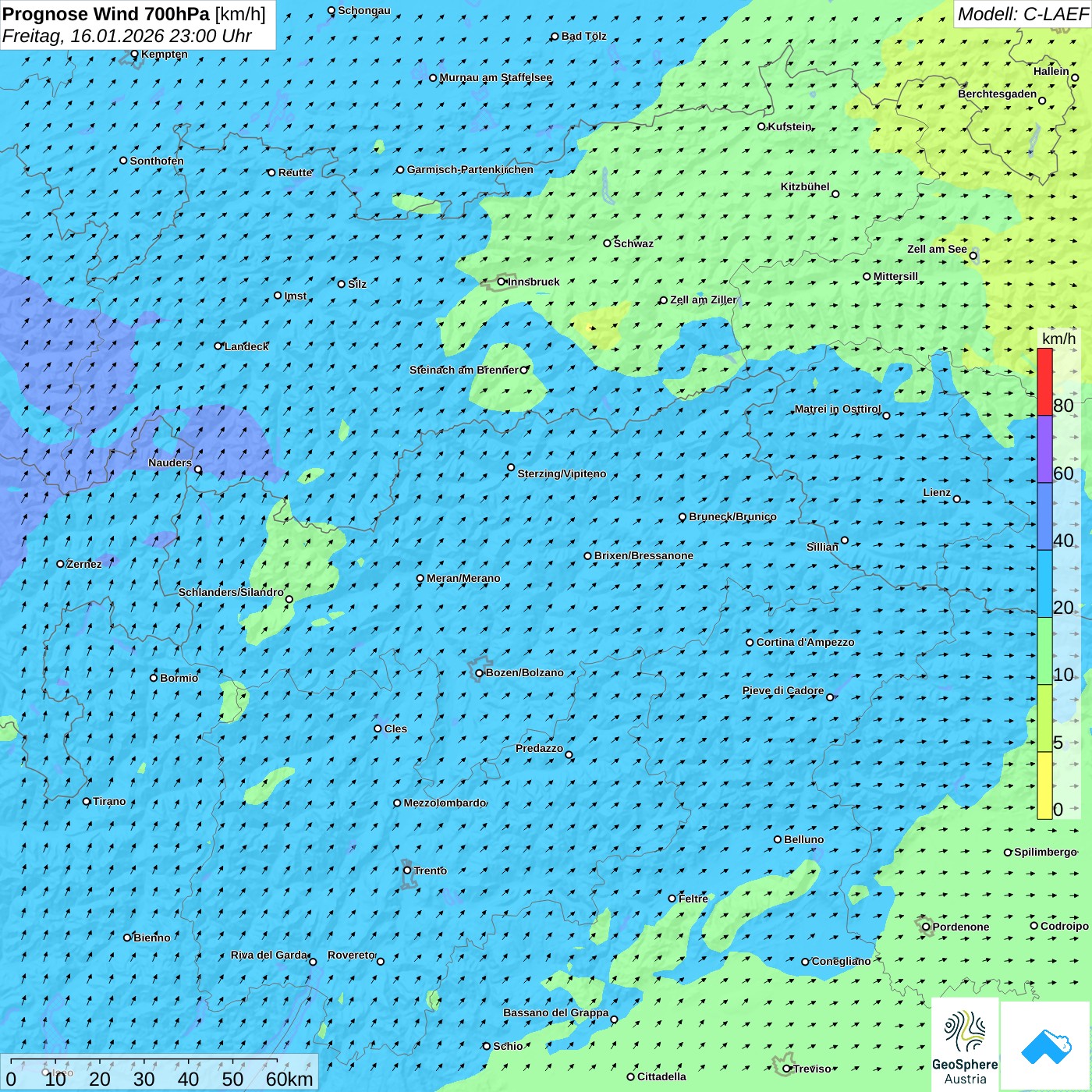1092x1092 pixels.
Task: Select the Nauders location marker
Action: [x=198, y=470]
